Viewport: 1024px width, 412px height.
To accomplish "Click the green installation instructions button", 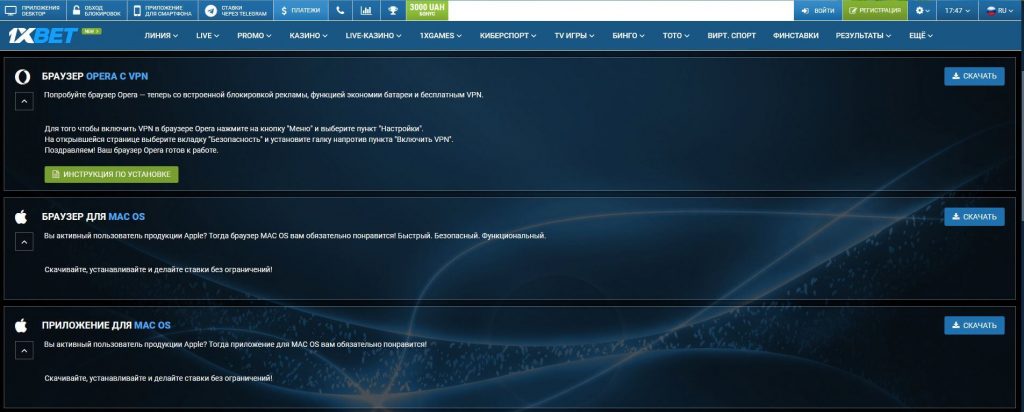I will [111, 175].
